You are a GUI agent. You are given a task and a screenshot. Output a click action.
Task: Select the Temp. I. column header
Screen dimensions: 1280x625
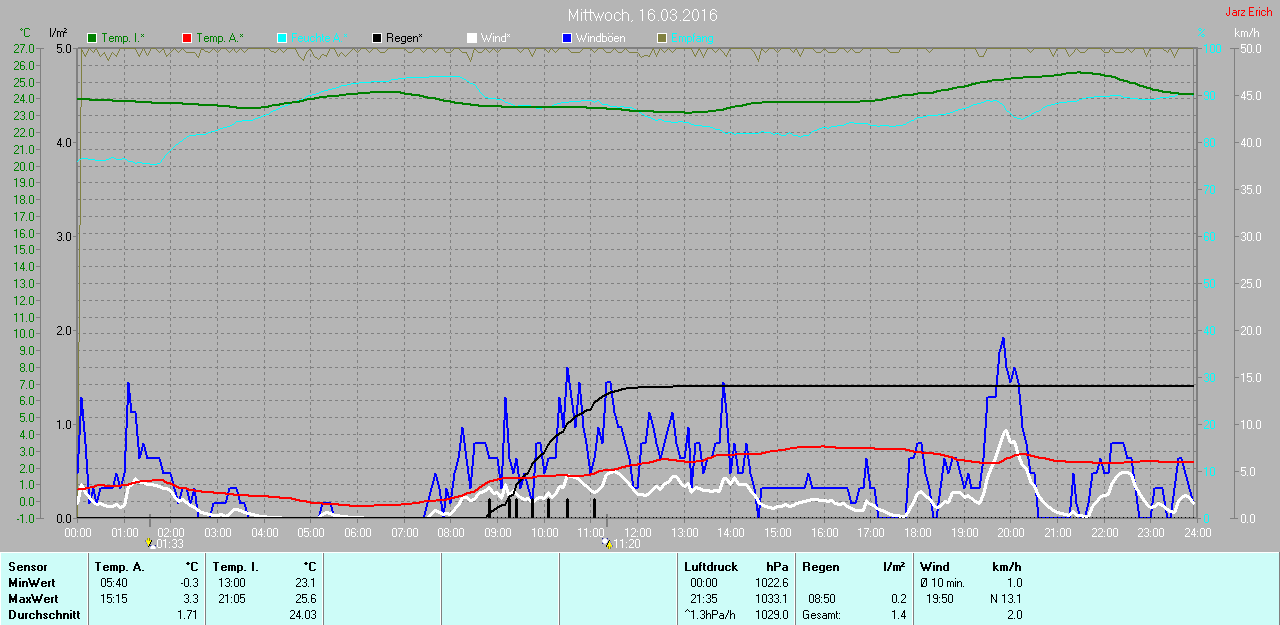[235, 567]
